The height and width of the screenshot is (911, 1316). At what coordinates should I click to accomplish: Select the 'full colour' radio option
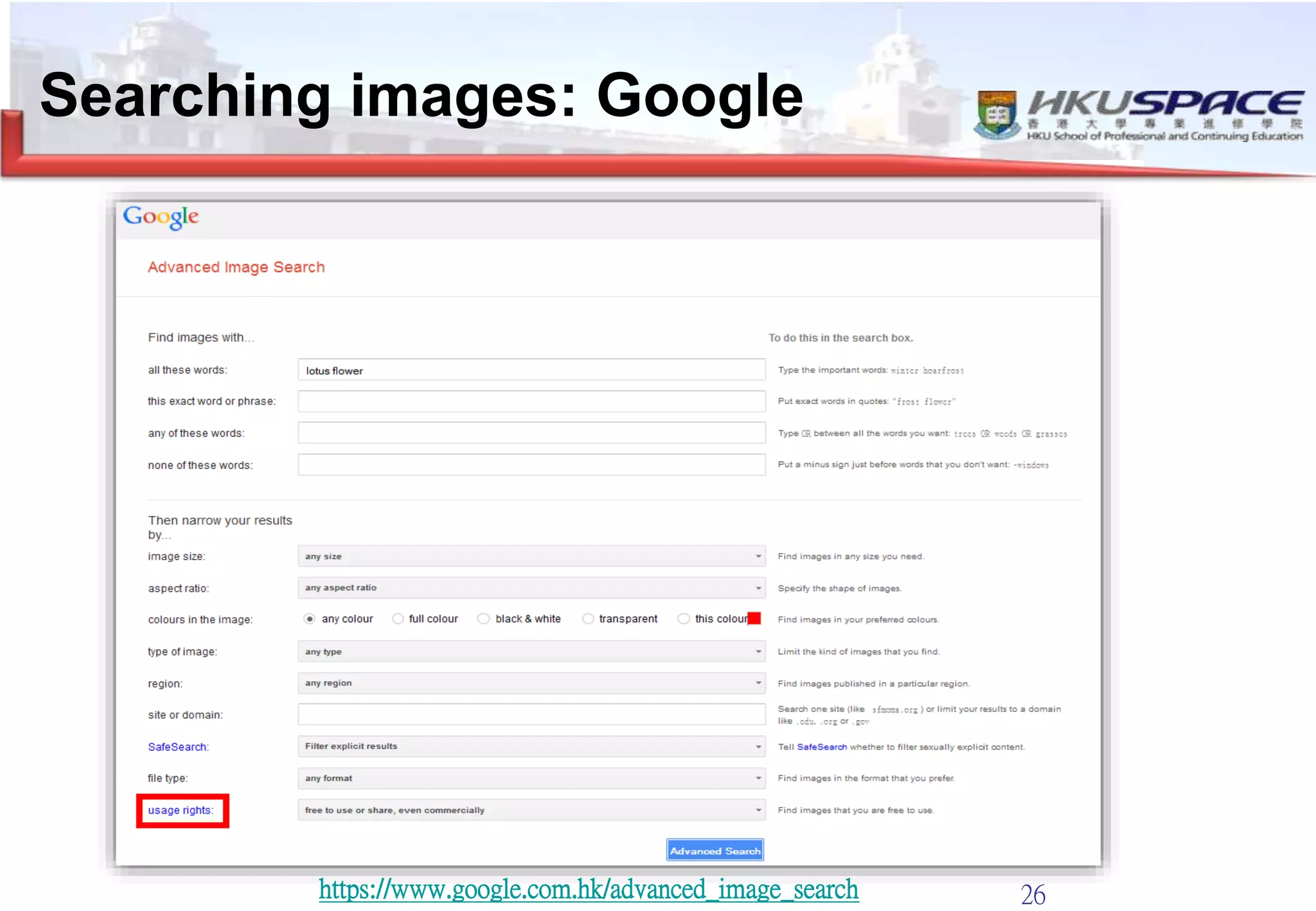pos(398,619)
